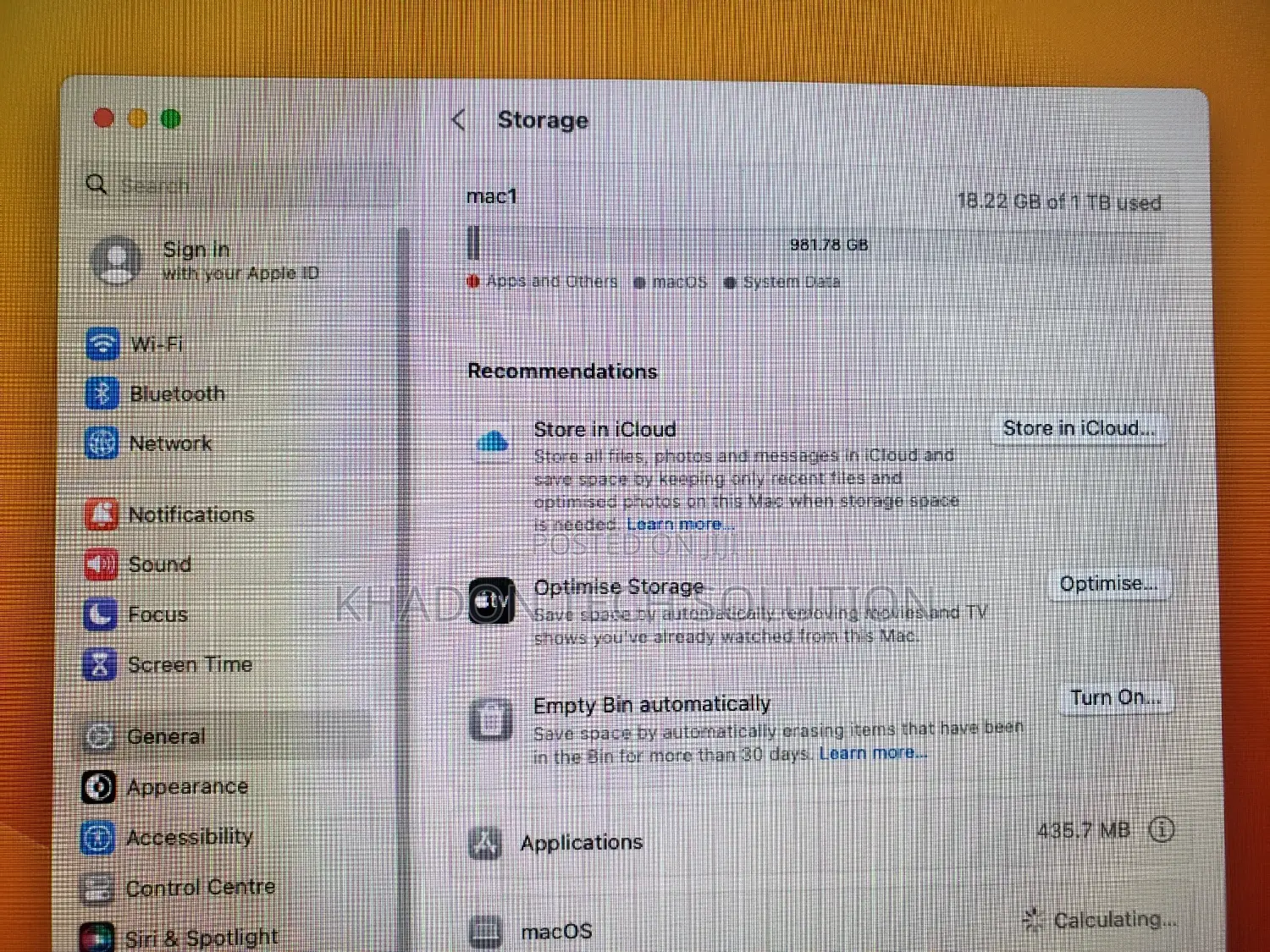The image size is (1270, 952).
Task: Go back using the chevron arrow
Action: [x=459, y=120]
